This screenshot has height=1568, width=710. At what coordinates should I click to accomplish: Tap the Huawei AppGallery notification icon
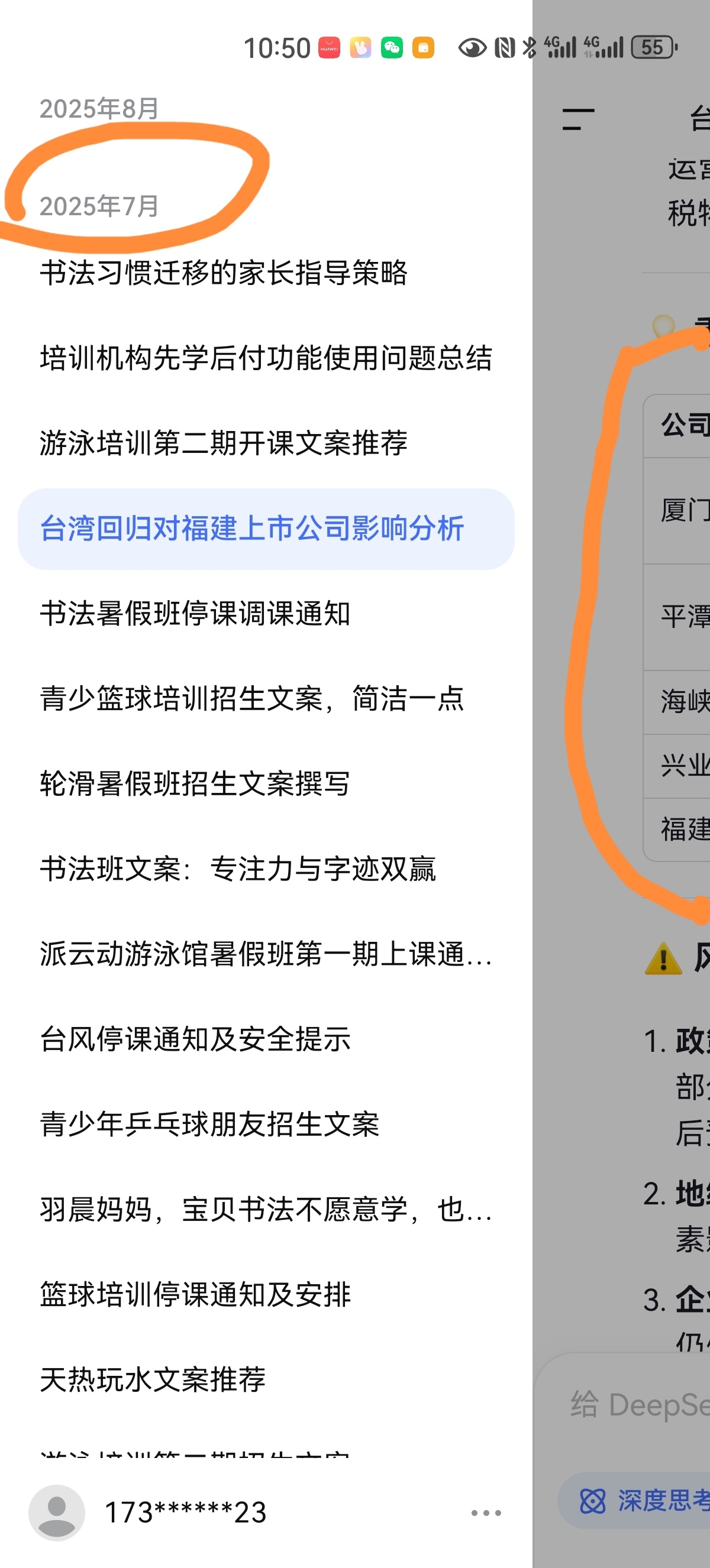[330, 47]
